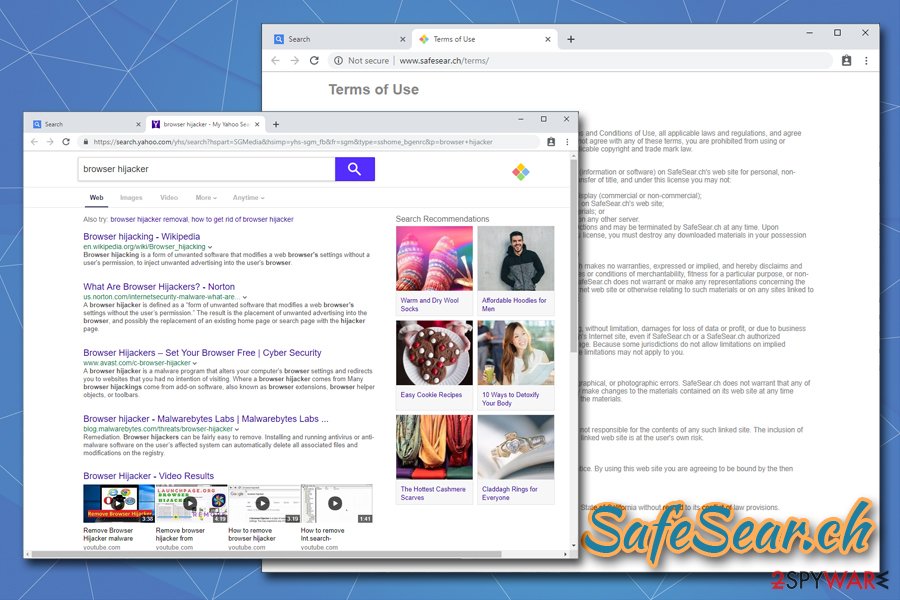Screen dimensions: 900x600
Task: Click the Claddagh ring thumbnail
Action: (x=516, y=447)
